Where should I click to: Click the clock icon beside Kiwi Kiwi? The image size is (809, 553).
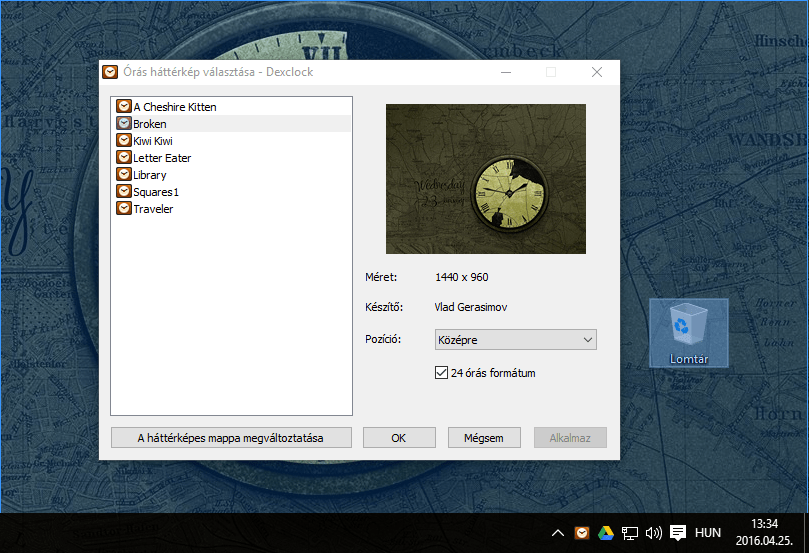(x=124, y=140)
